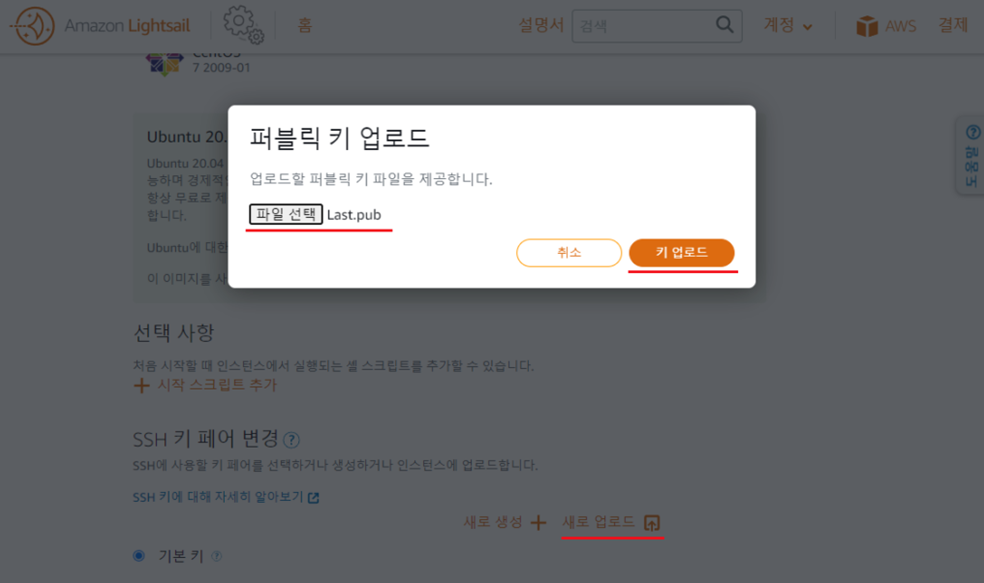Viewport: 984px width, 583px height.
Task: Click the 파일 선택 file chooser button
Action: 286,214
